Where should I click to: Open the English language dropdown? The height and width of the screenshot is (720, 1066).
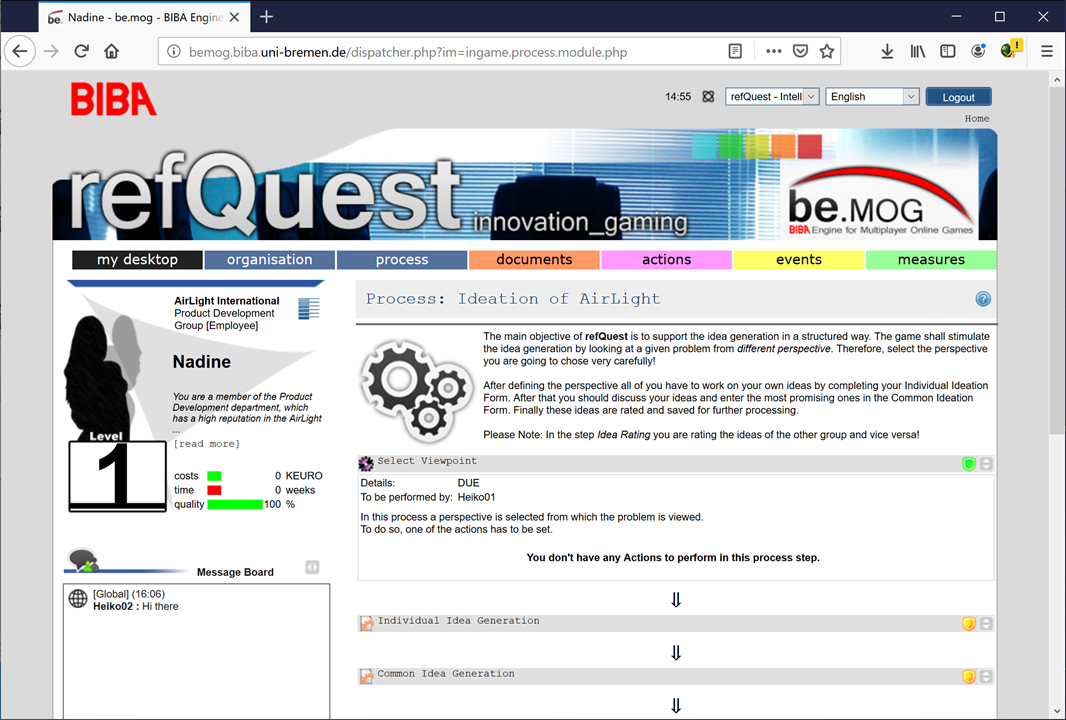point(872,97)
